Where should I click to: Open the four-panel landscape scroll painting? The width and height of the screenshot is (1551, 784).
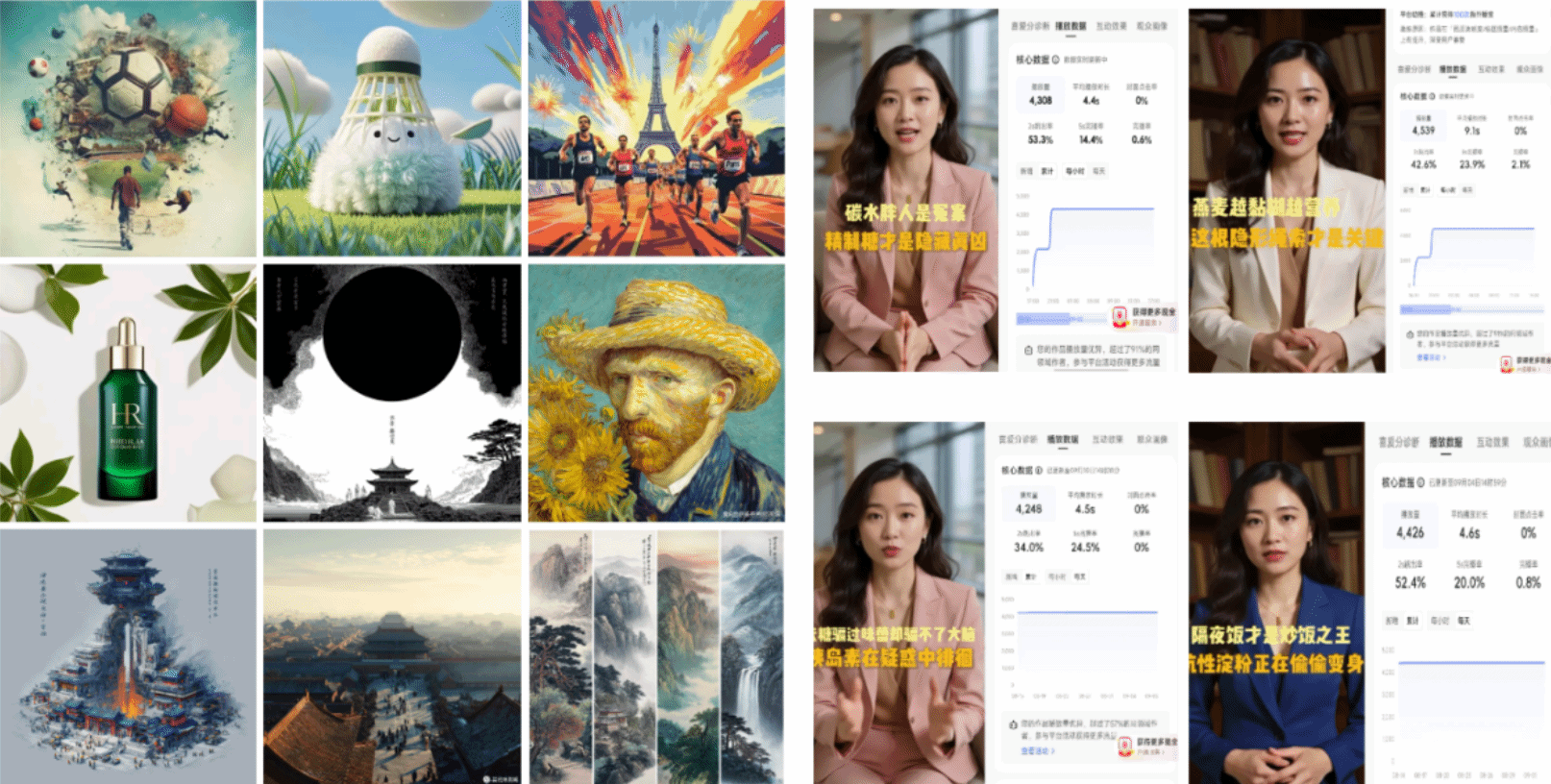pos(656,656)
